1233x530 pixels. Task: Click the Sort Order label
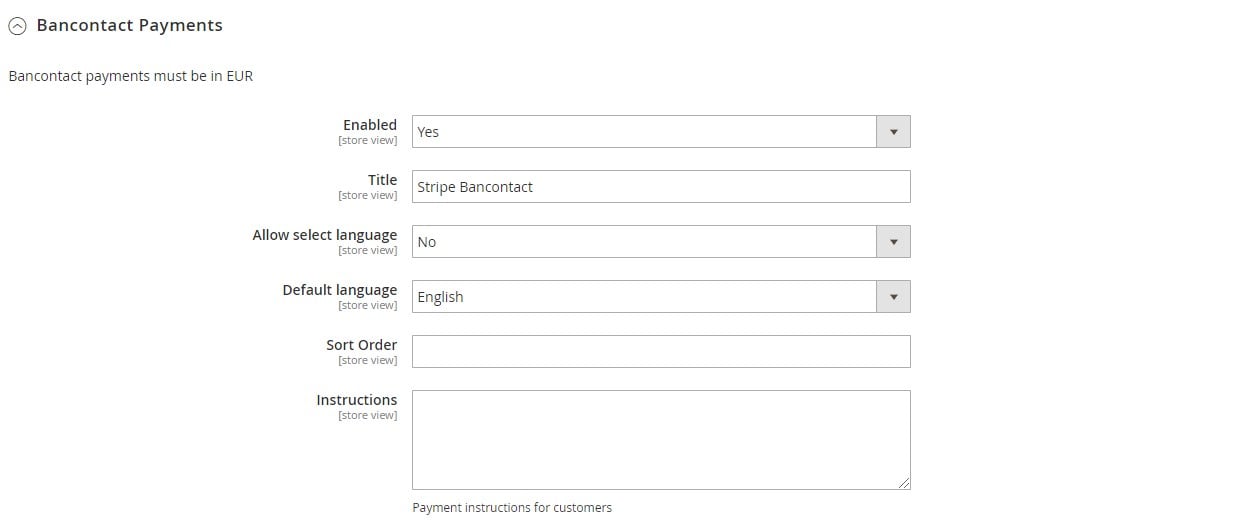362,345
